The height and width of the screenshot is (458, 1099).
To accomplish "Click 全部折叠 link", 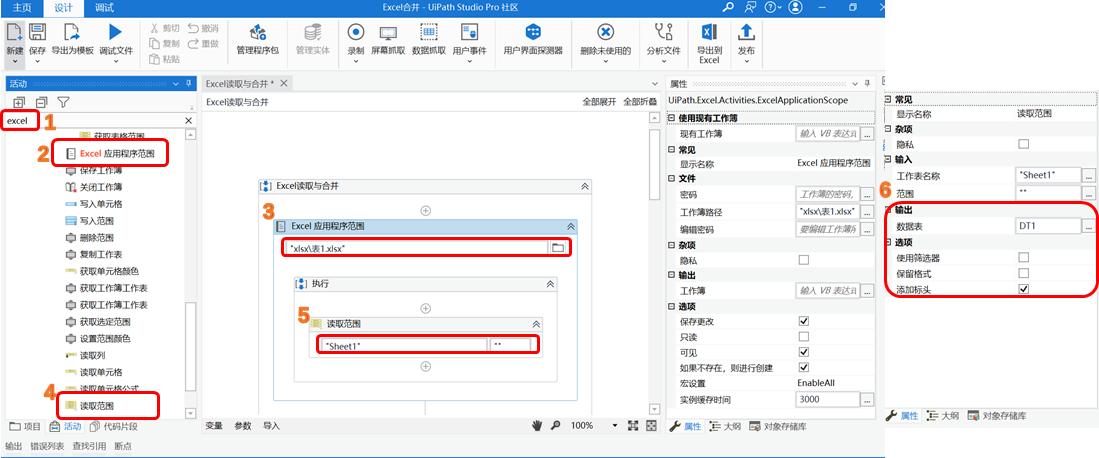I will 640,102.
